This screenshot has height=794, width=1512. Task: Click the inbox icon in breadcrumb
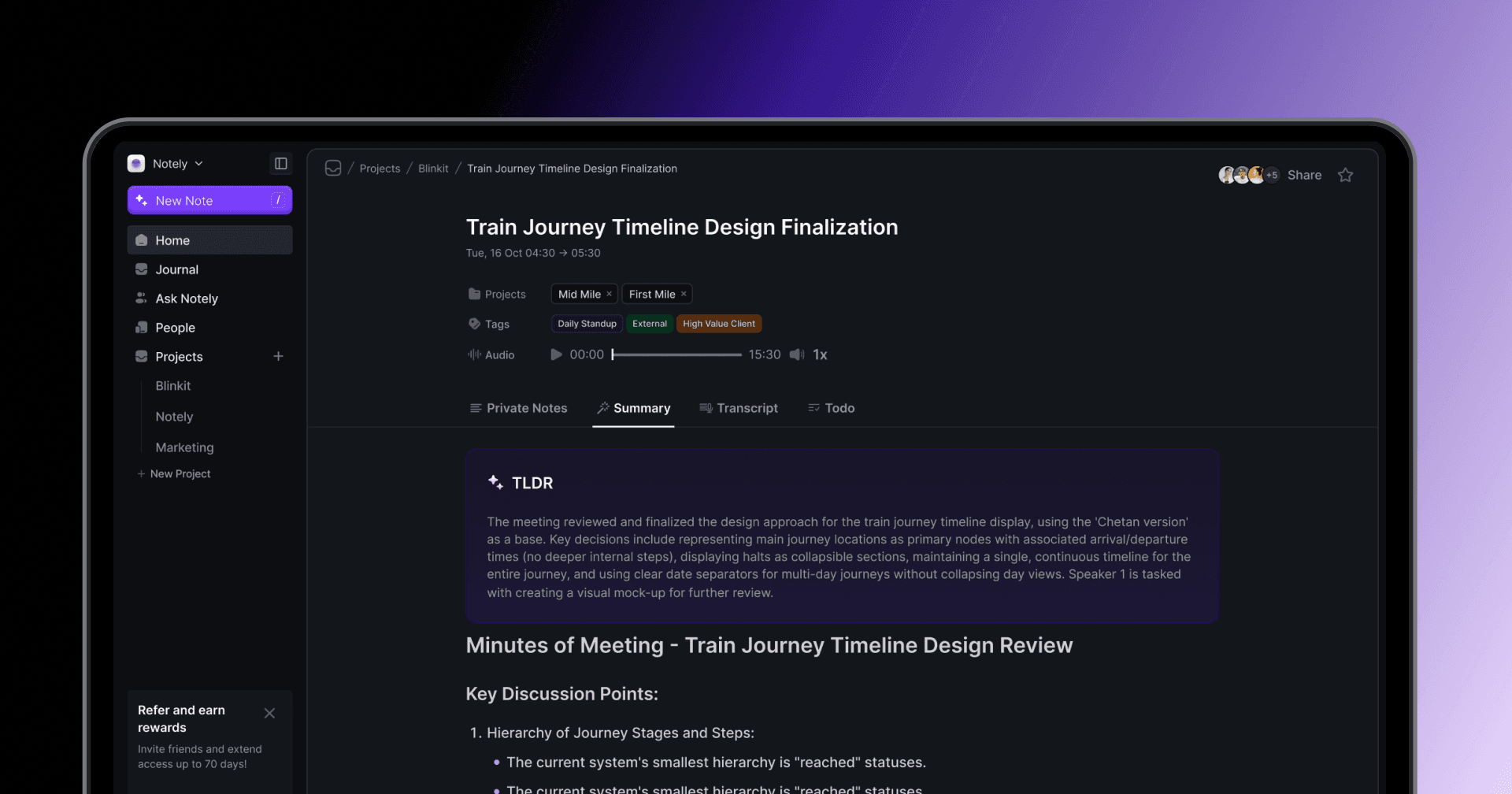point(333,169)
